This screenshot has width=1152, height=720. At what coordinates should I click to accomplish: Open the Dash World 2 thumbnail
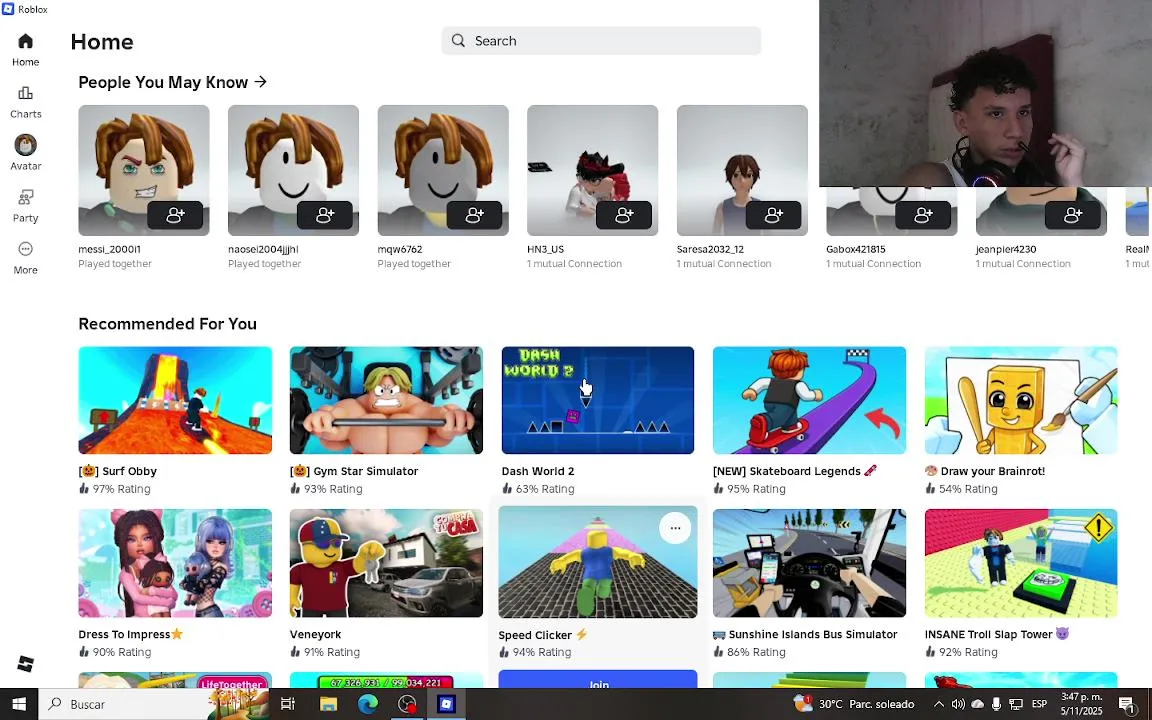598,400
